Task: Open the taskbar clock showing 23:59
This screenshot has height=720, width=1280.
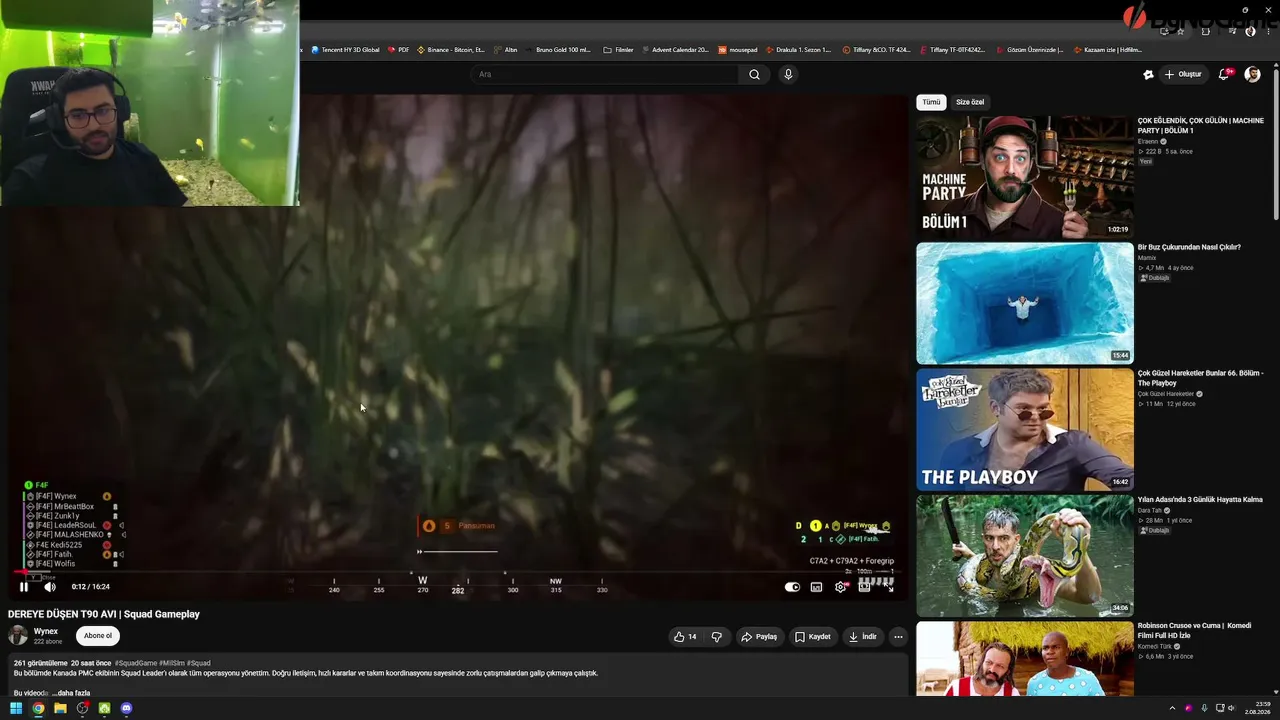Action: (1257, 708)
